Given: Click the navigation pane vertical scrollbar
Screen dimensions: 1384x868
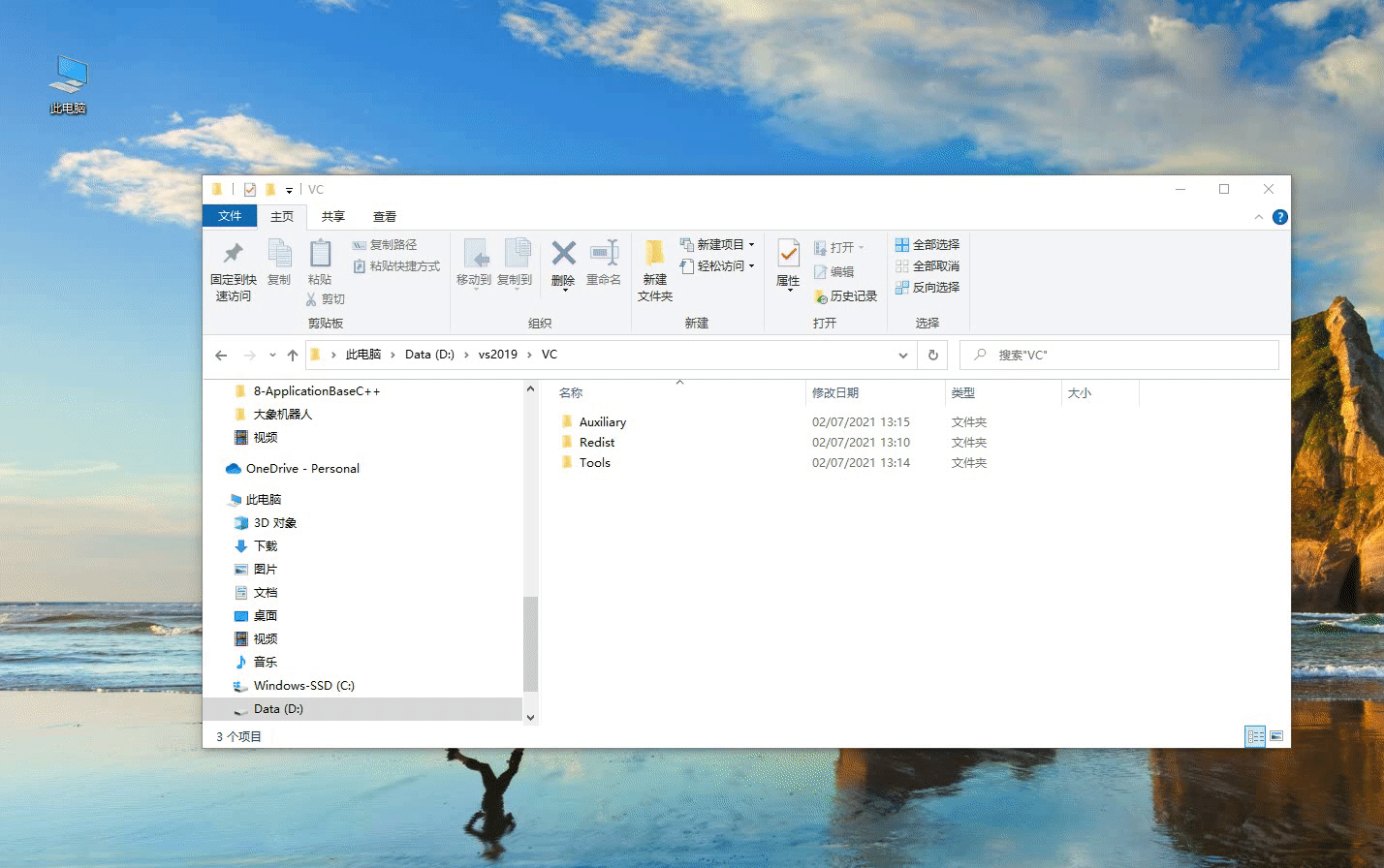Looking at the screenshot, I should tap(530, 643).
